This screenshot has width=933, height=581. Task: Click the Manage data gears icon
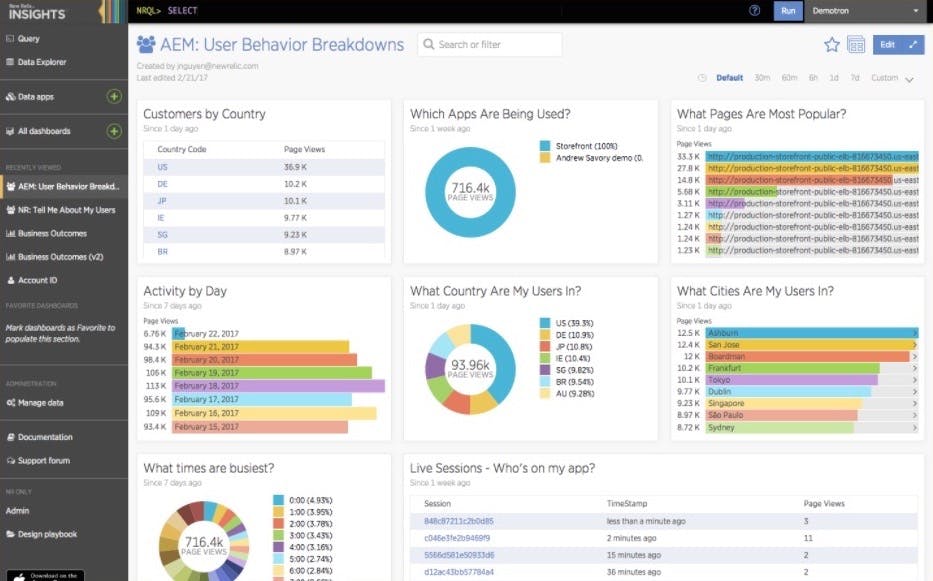(10, 403)
